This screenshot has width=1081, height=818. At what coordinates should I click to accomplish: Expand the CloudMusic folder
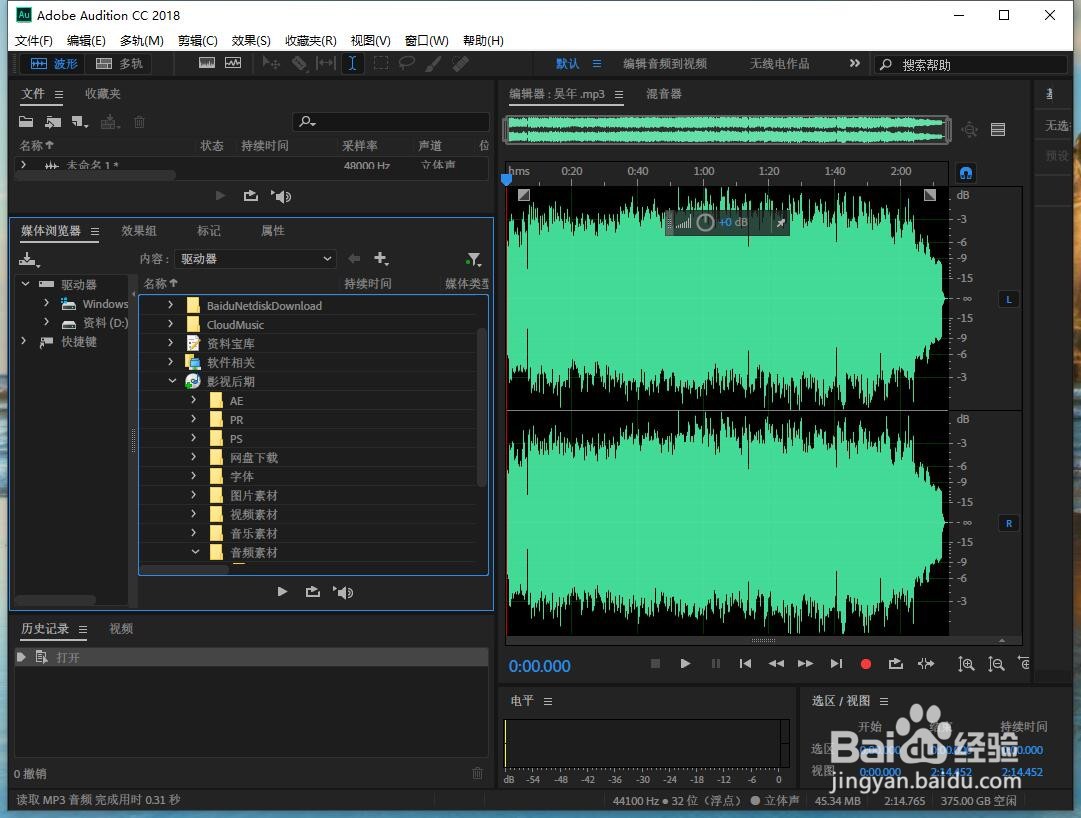pyautogui.click(x=170, y=324)
